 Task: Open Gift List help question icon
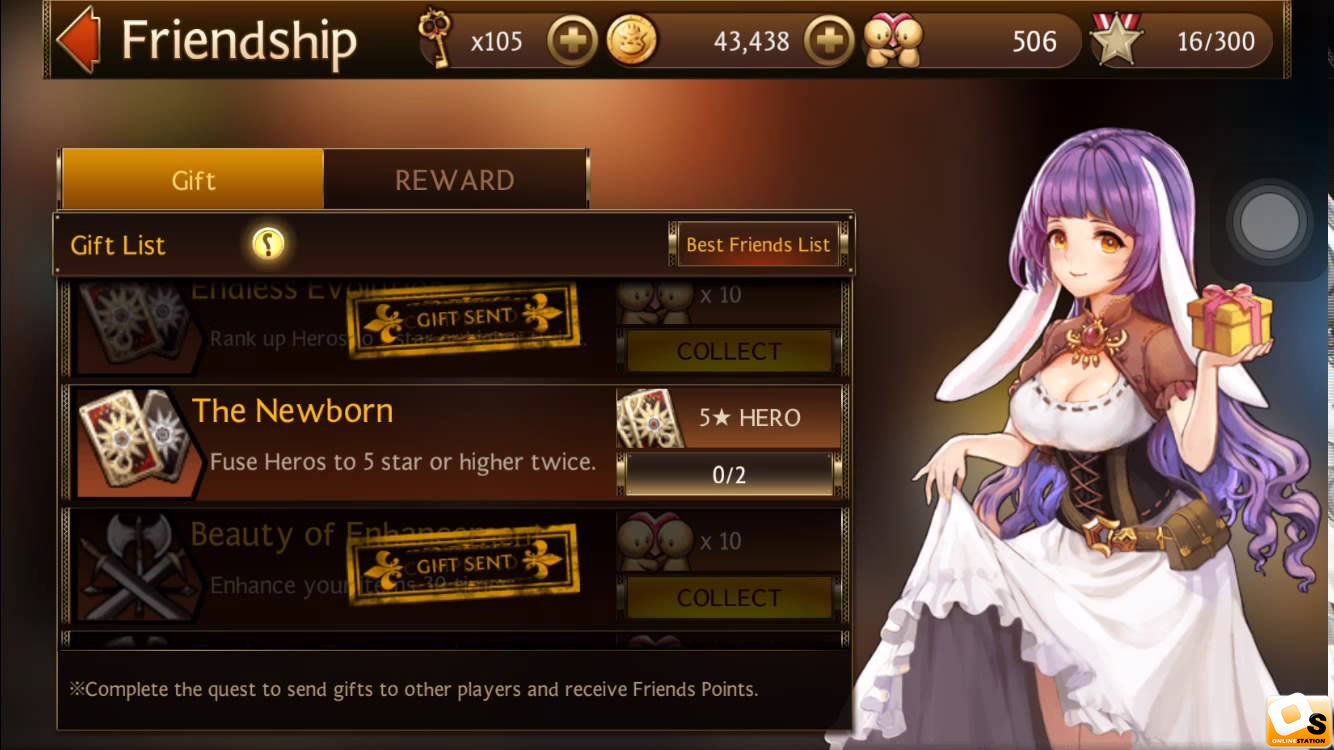click(268, 244)
